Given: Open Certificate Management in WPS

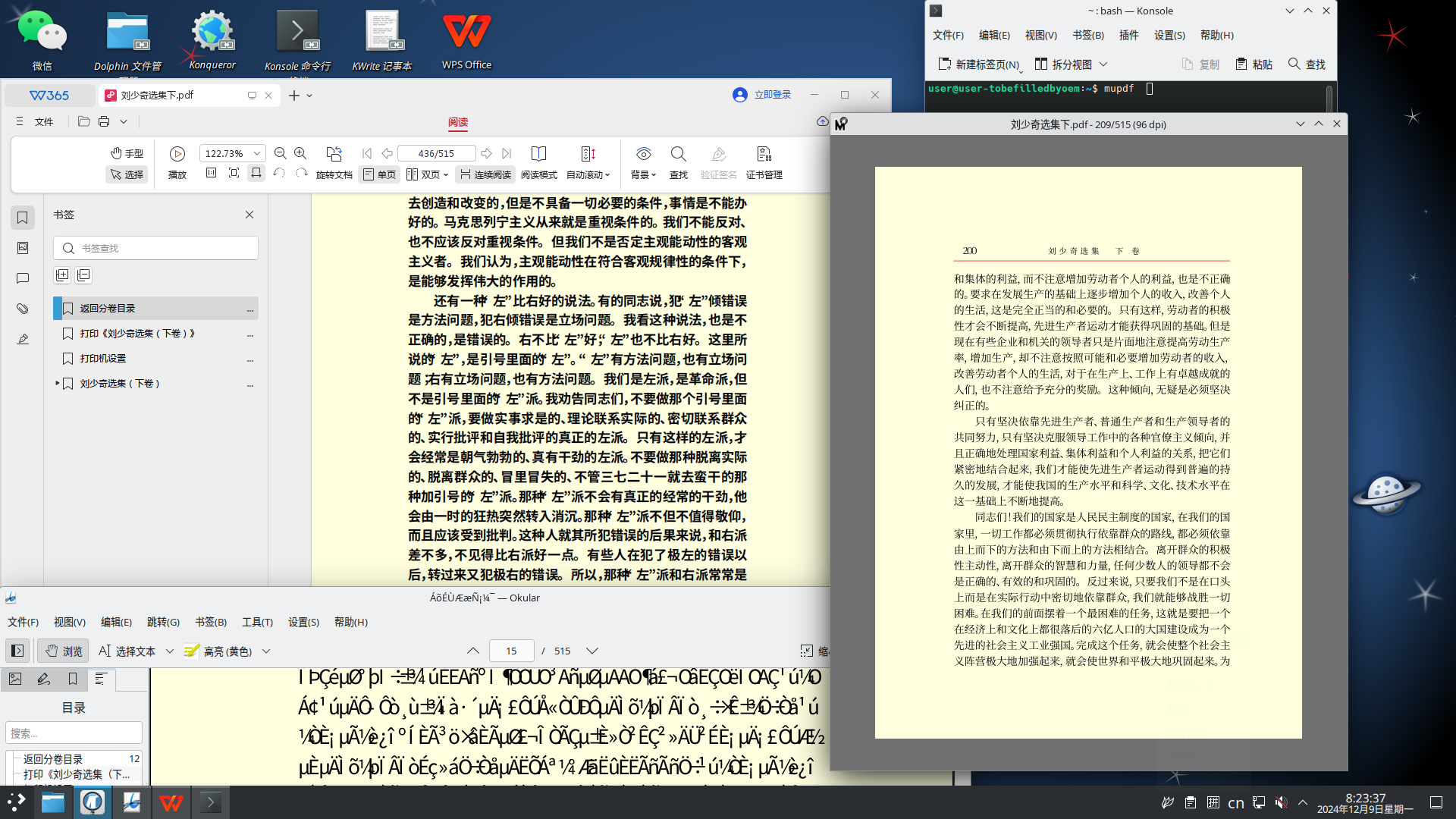Looking at the screenshot, I should pyautogui.click(x=764, y=163).
